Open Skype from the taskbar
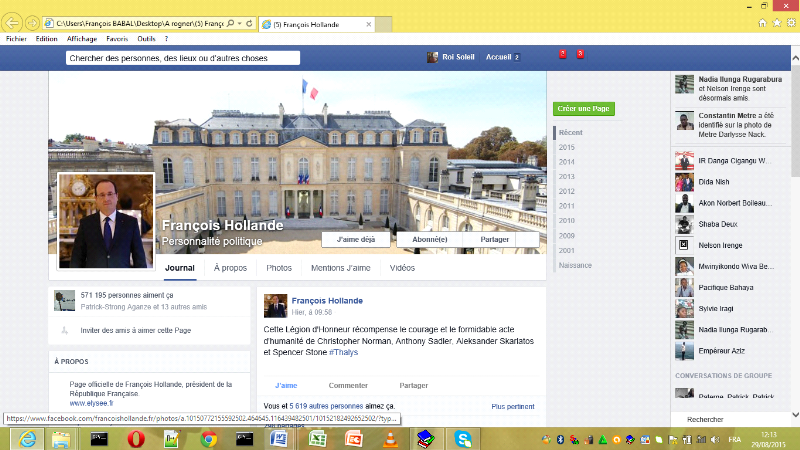Viewport: 800px width, 450px height. point(463,438)
